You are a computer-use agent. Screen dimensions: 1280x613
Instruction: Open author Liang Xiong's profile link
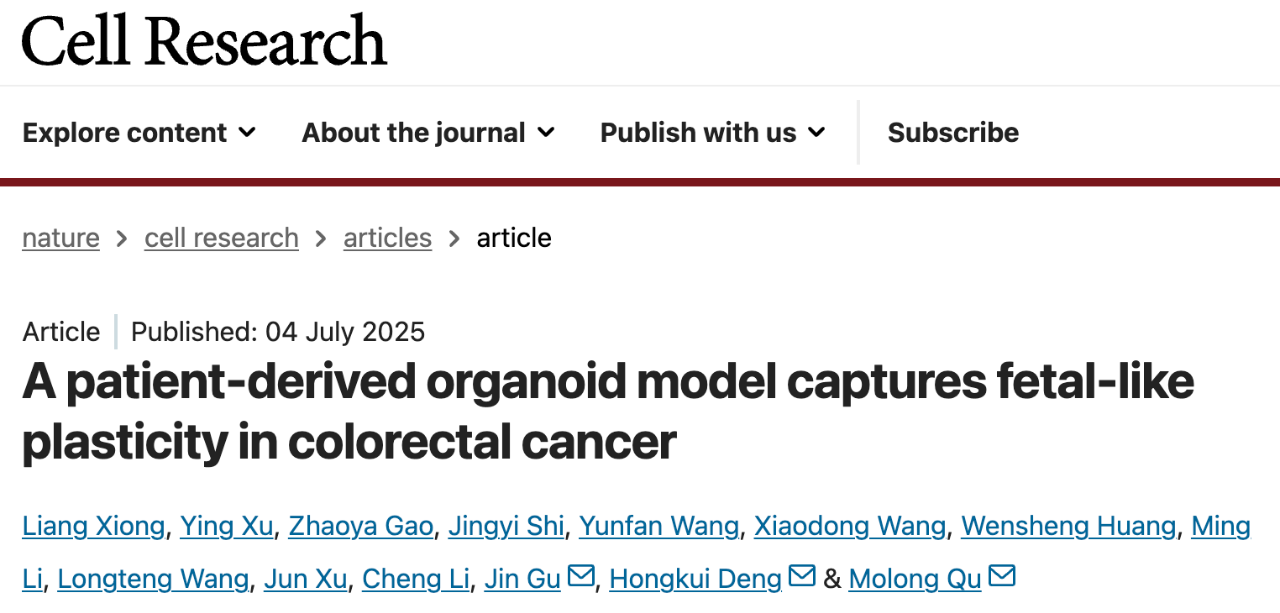pos(93,526)
